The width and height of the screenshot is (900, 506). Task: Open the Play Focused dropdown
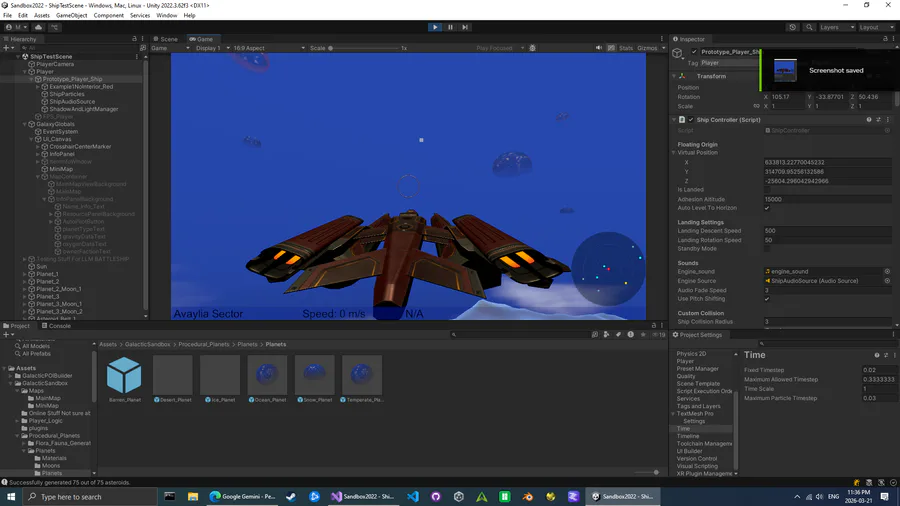(499, 48)
